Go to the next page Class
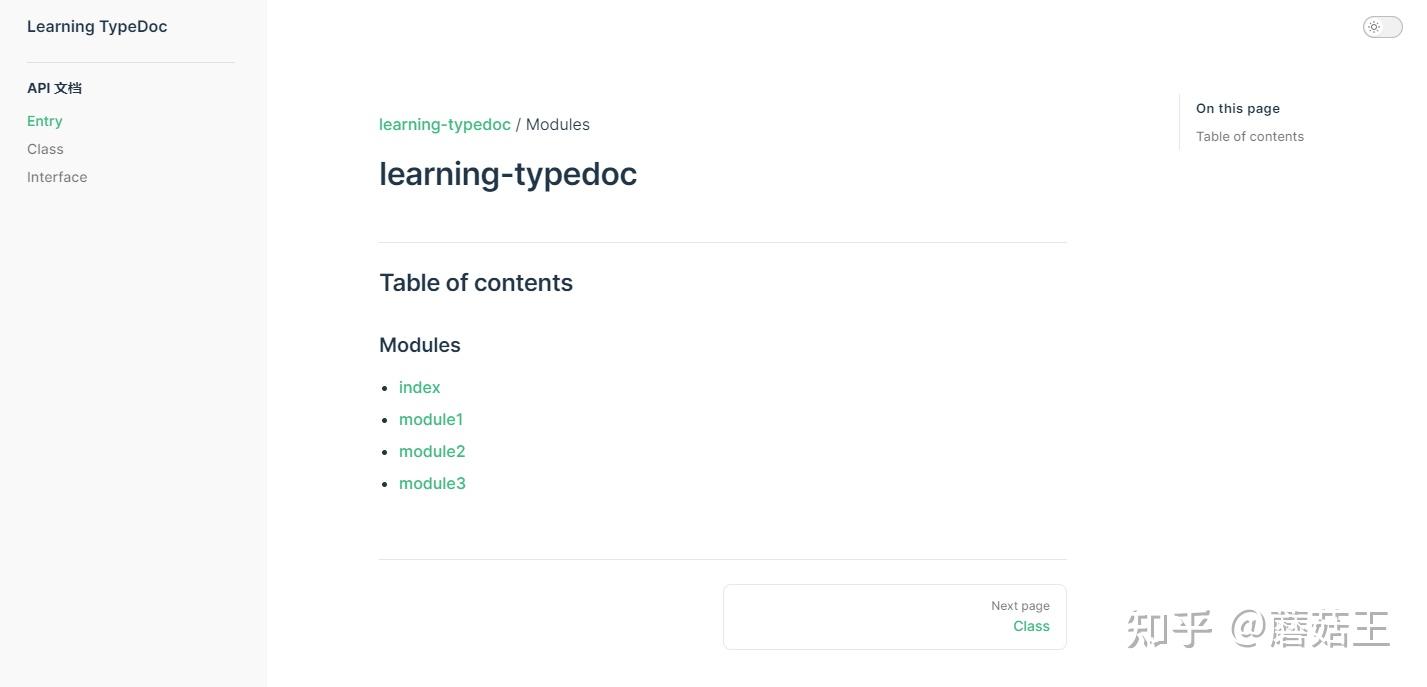1427x687 pixels. [1031, 626]
